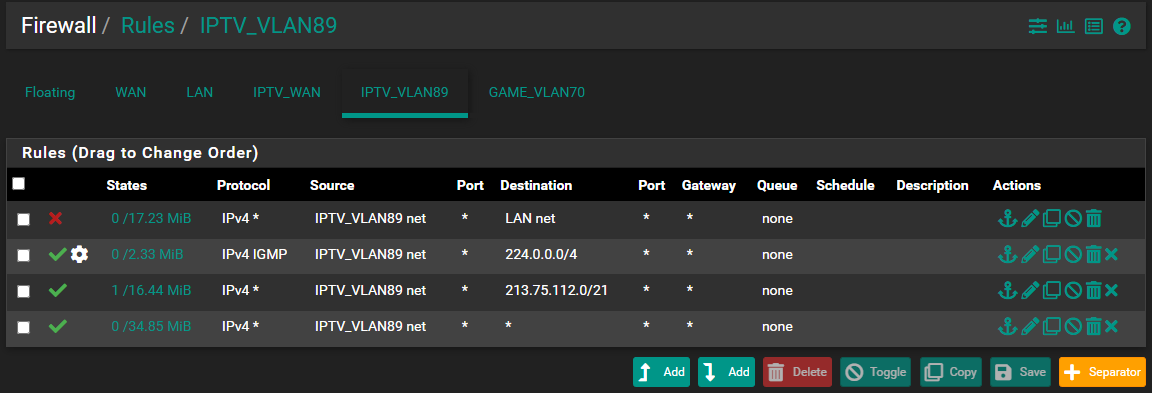Disable the 213.75.112.0/21 rule

[x=1072, y=290]
